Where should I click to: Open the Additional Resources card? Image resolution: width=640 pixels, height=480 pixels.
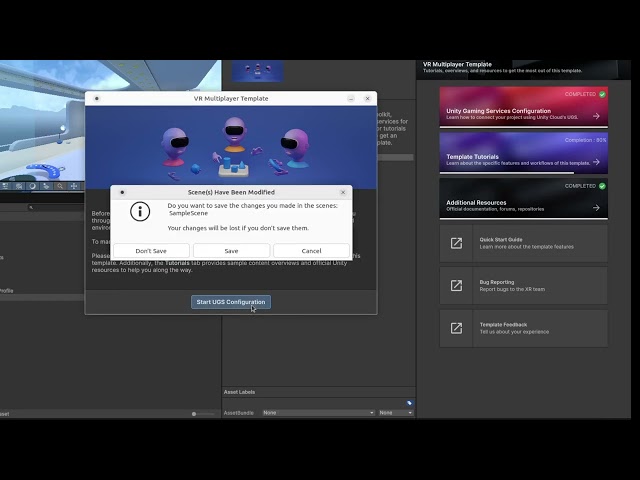point(524,198)
